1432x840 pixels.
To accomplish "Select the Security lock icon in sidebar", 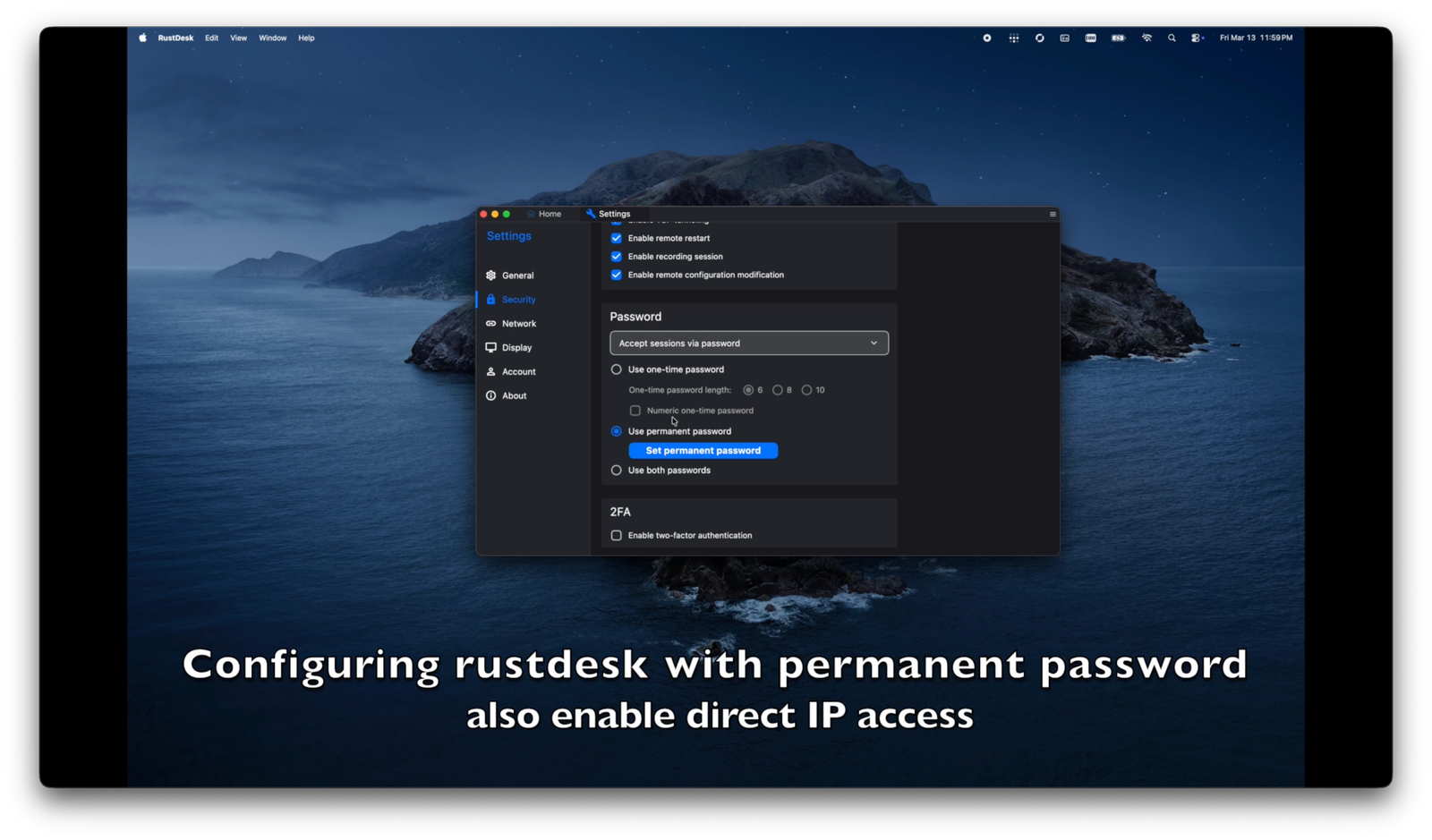I will click(x=491, y=300).
